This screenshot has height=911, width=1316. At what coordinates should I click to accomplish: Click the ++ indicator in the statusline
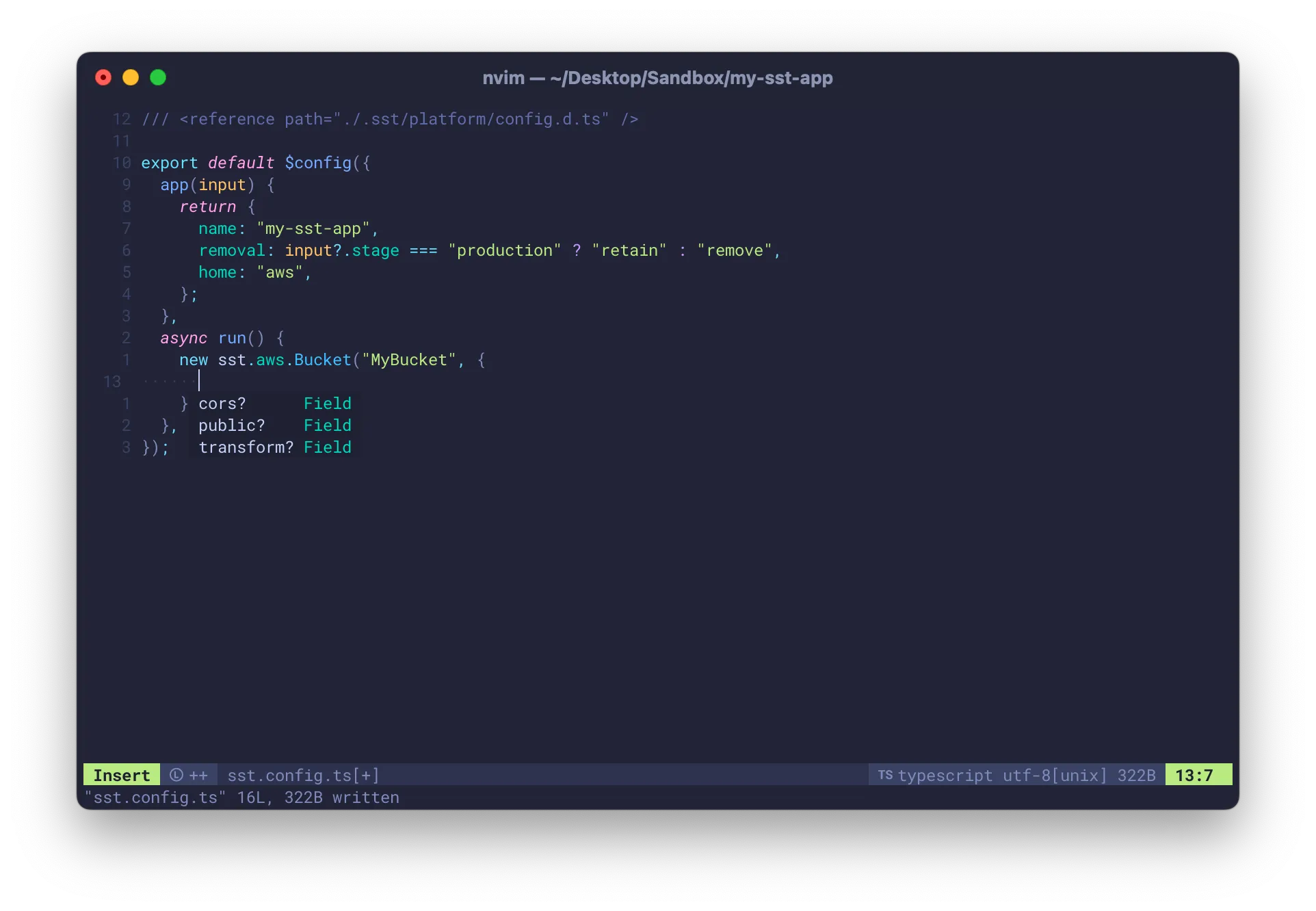[x=199, y=776]
